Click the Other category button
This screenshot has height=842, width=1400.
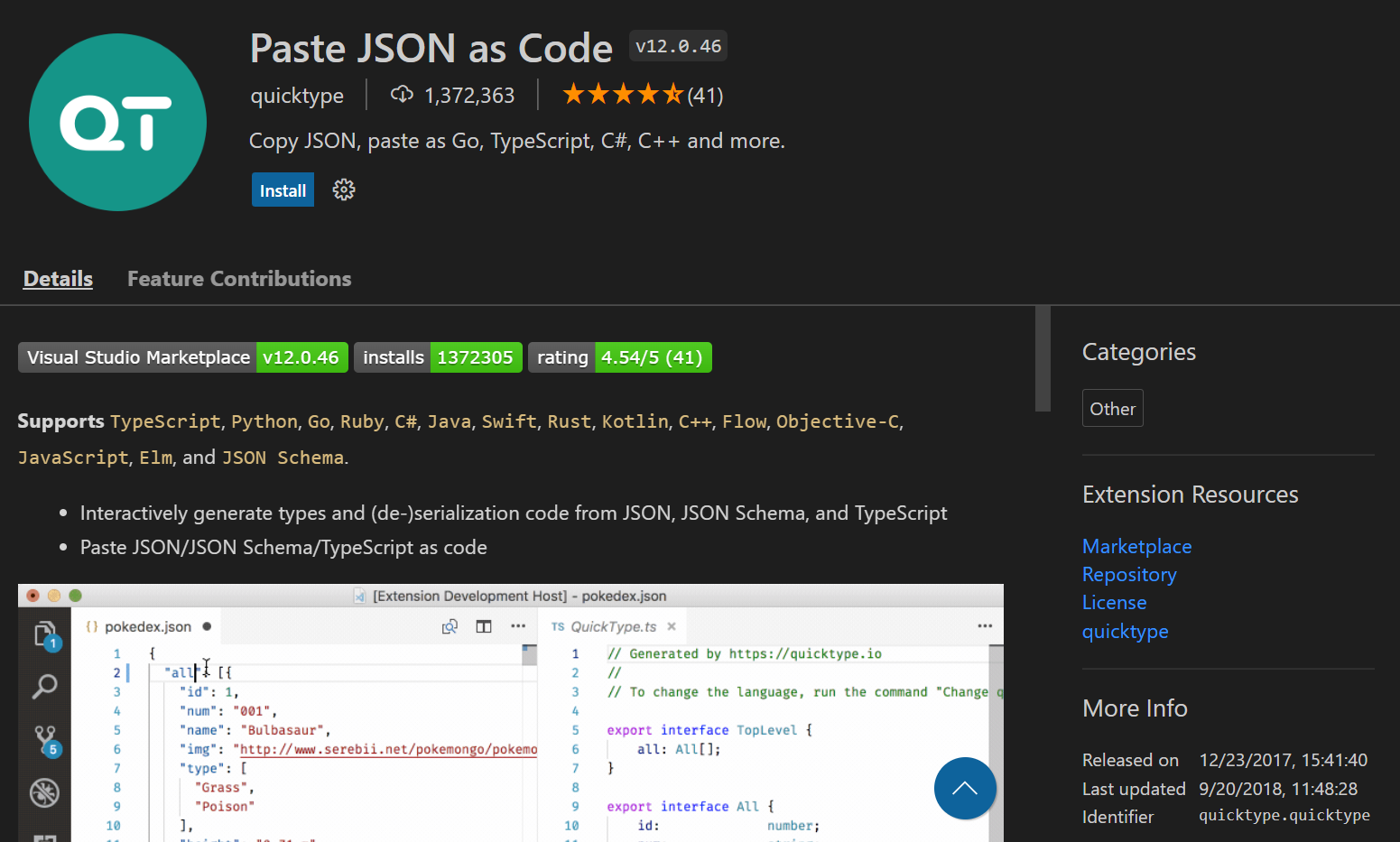1112,408
